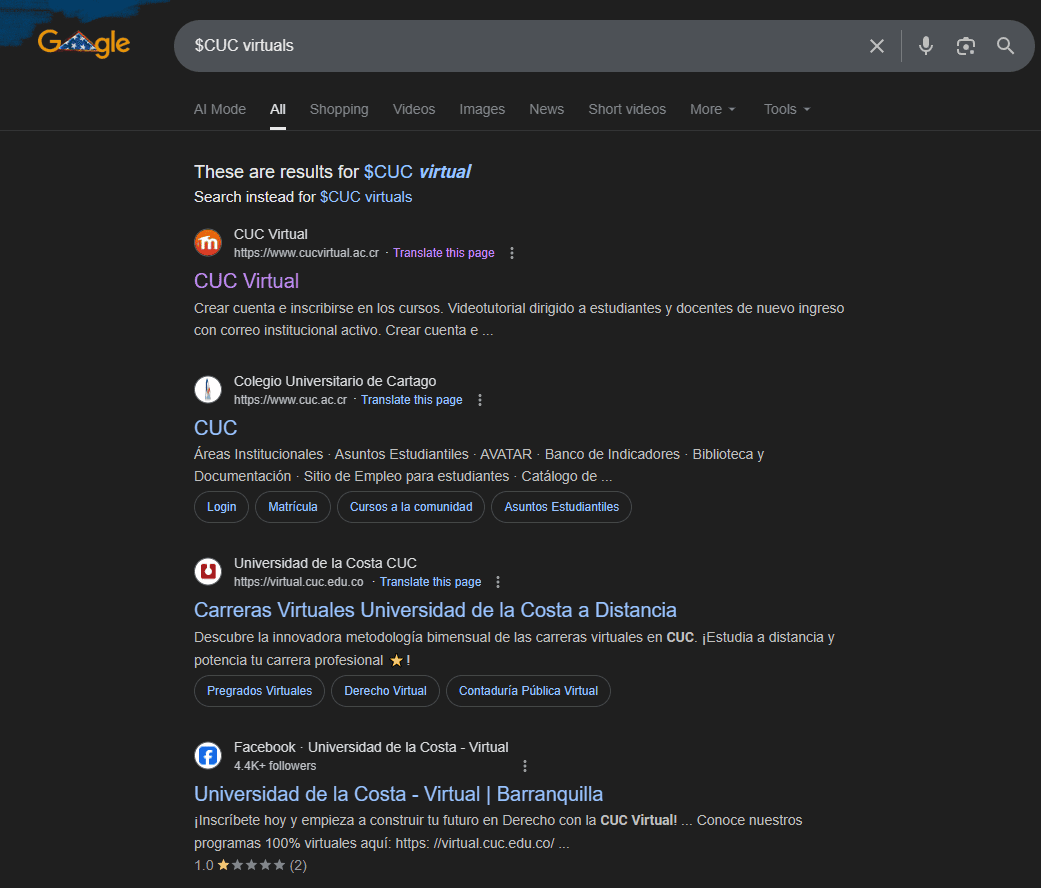Open the Short videos tab
Screen dimensions: 1041x888
(x=627, y=109)
